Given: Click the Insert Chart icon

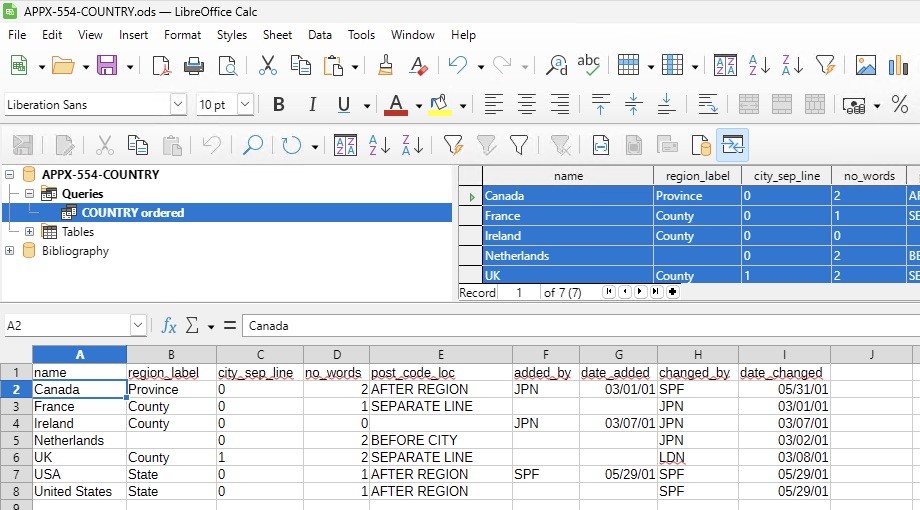Looking at the screenshot, I should click(x=898, y=65).
